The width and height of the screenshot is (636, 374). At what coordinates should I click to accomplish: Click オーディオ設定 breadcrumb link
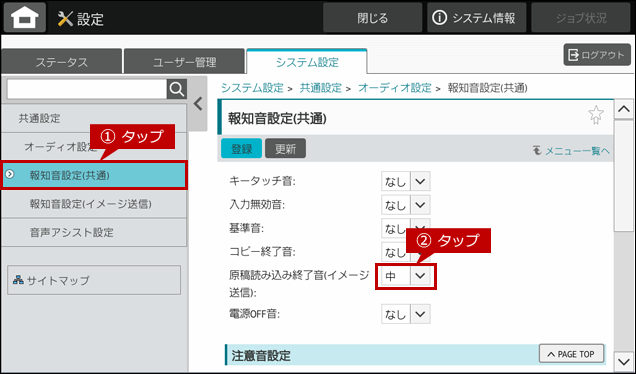pos(395,88)
